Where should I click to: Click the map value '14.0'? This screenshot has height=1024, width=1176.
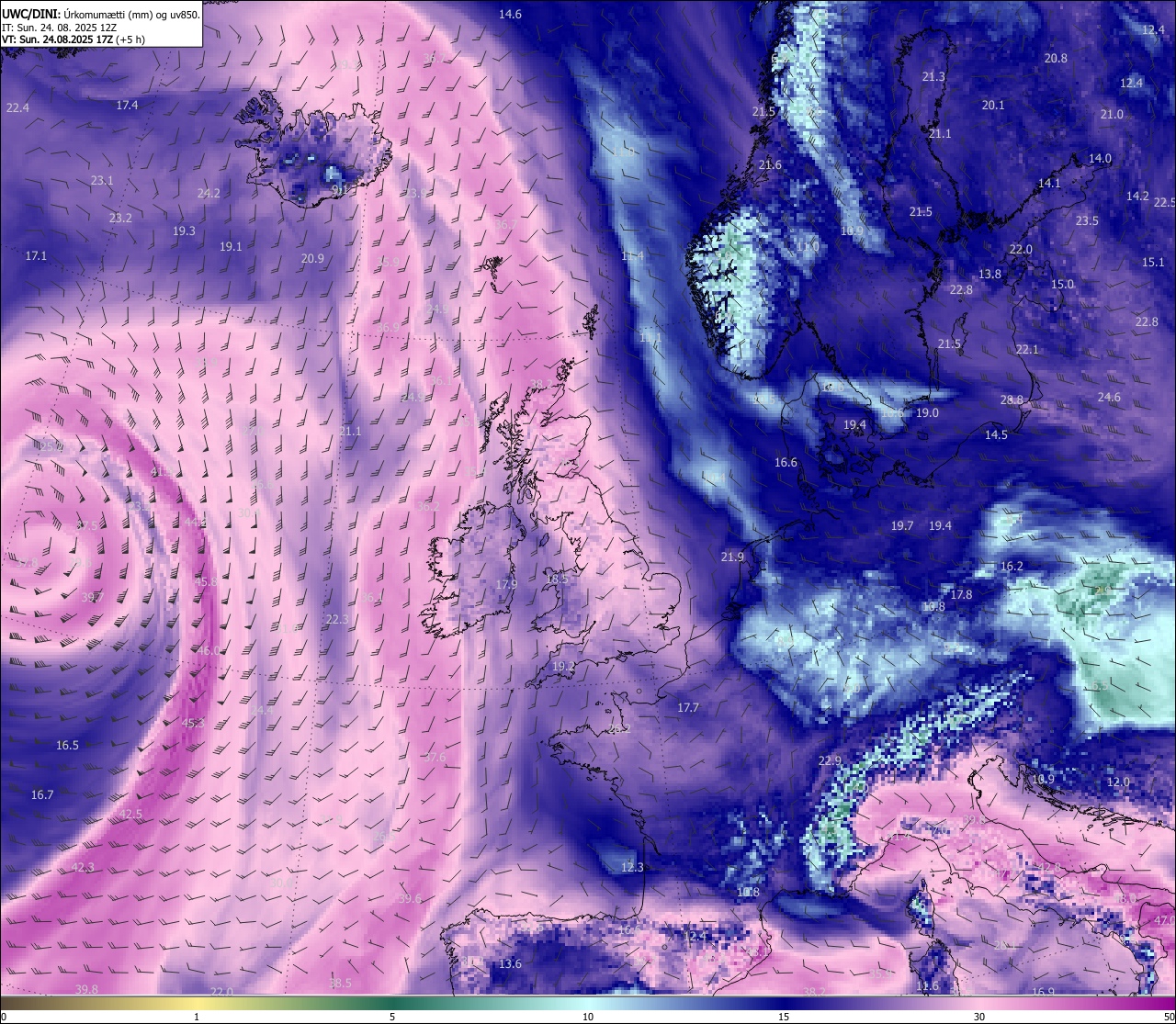pyautogui.click(x=1100, y=159)
